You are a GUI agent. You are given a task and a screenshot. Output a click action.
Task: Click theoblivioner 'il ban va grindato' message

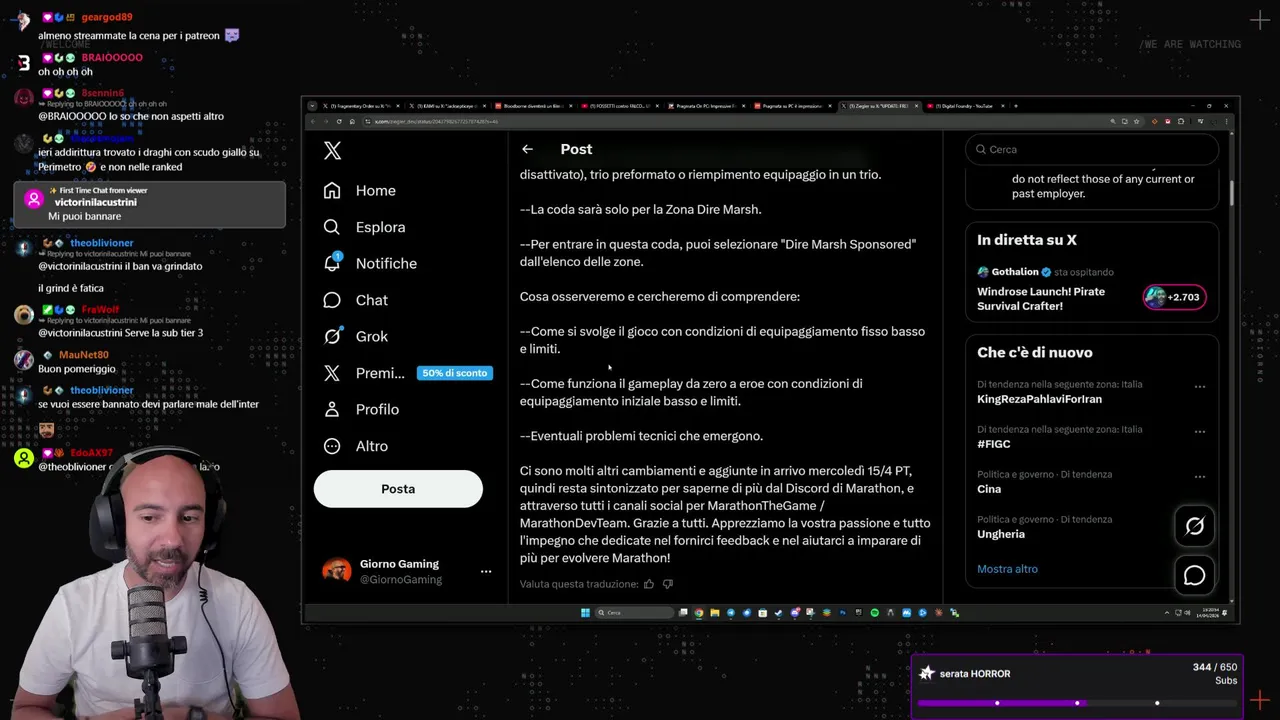pos(120,266)
